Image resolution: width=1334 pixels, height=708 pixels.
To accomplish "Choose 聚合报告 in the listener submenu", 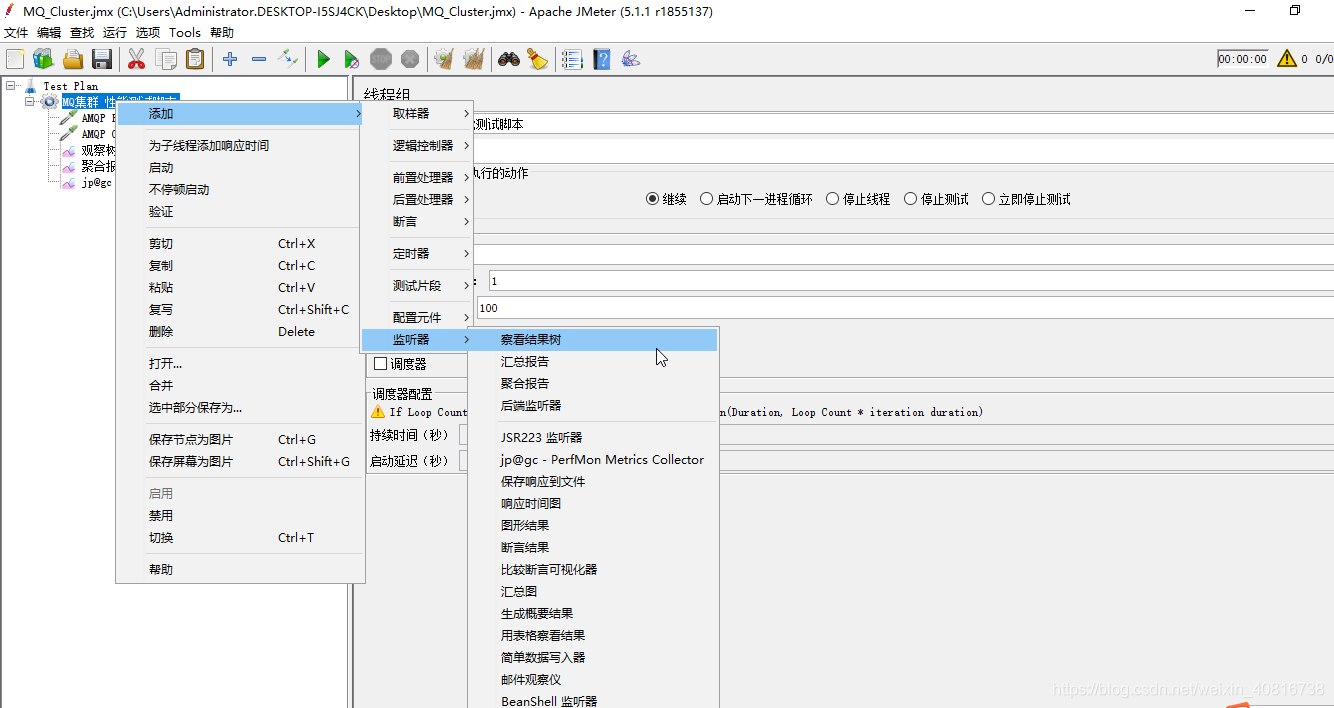I will [x=594, y=384].
